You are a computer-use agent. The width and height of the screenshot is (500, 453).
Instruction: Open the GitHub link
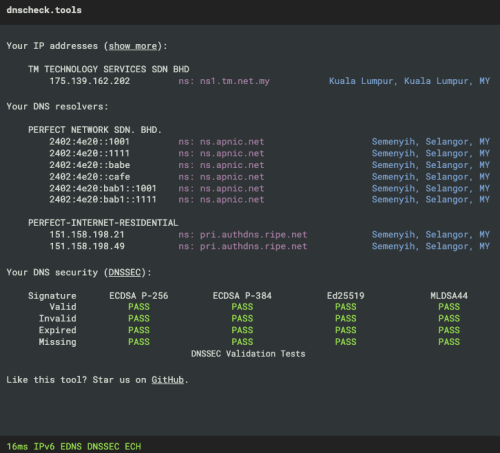(168, 380)
